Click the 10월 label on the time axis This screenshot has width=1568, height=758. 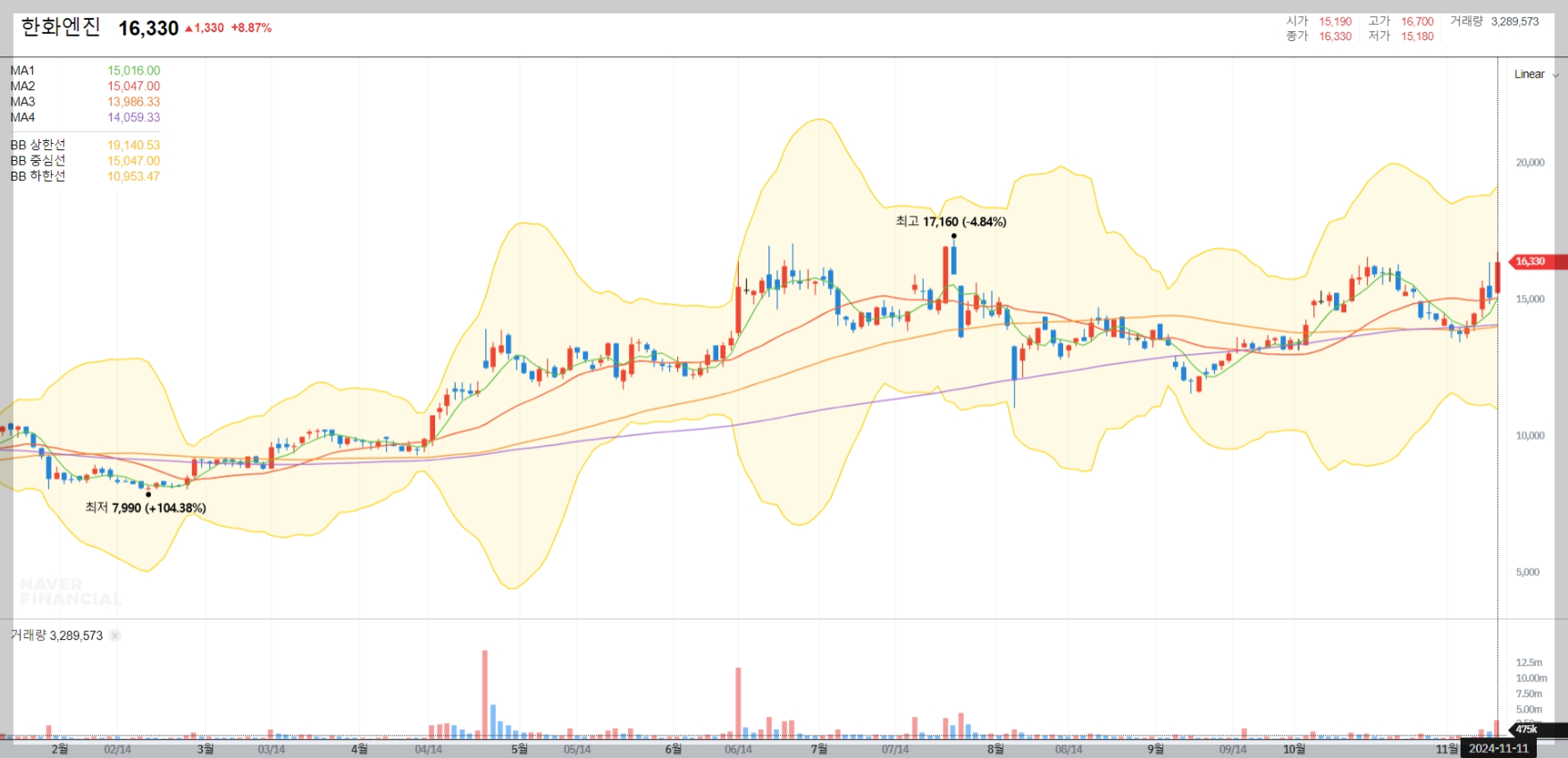(x=1295, y=749)
